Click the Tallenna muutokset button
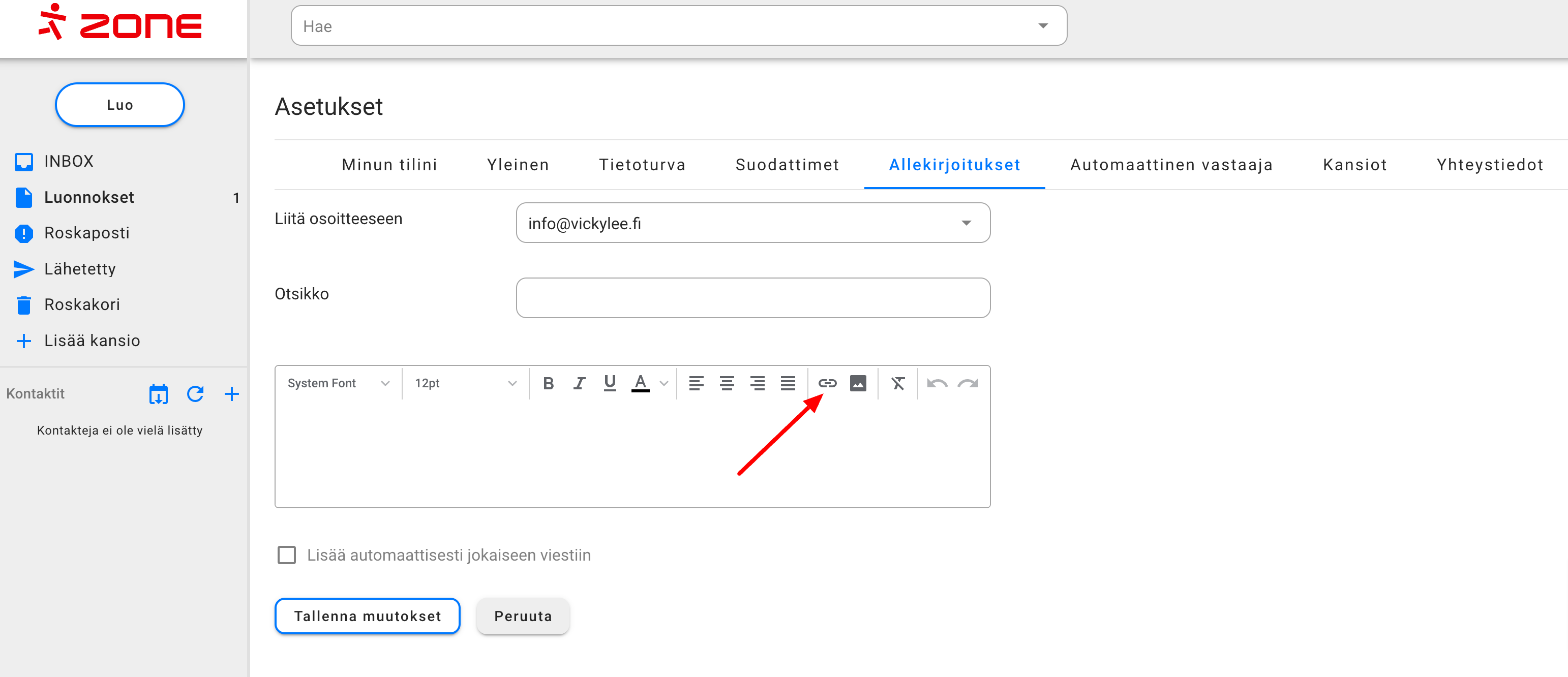1568x677 pixels. 367,616
